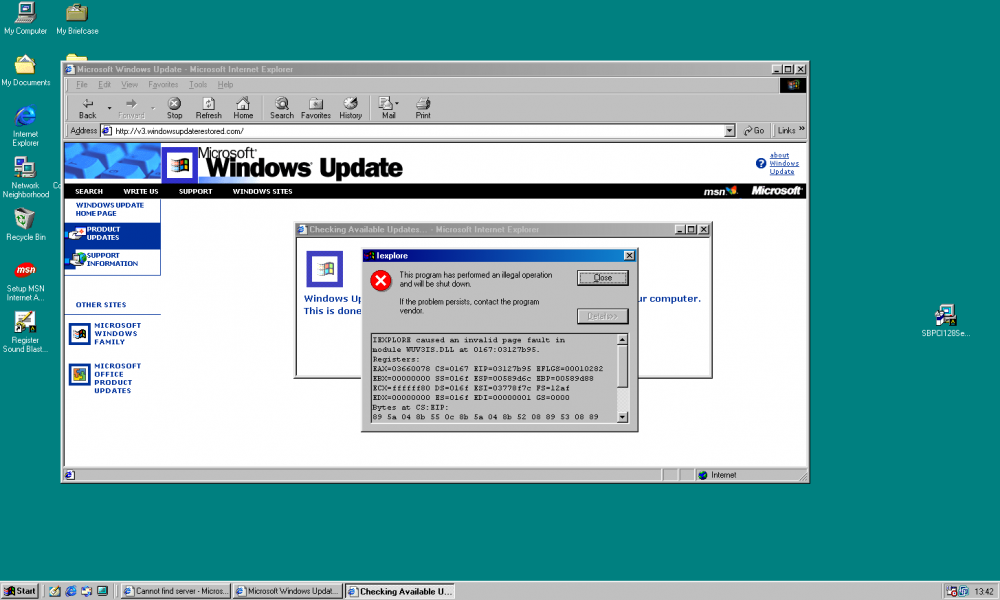Open the Favorites menu

click(x=162, y=84)
